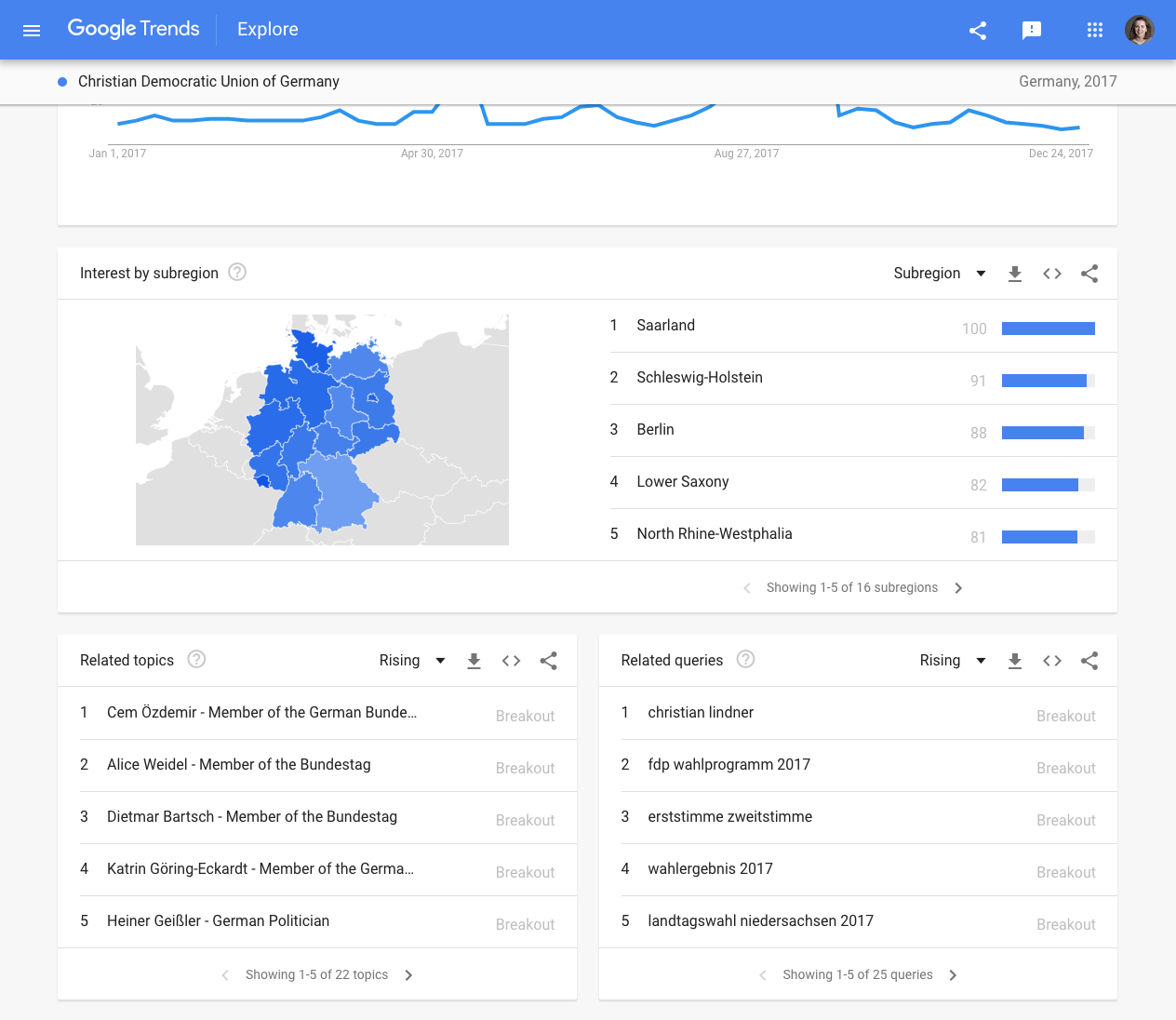
Task: Open Related queries Rising dropdown
Action: coord(953,660)
